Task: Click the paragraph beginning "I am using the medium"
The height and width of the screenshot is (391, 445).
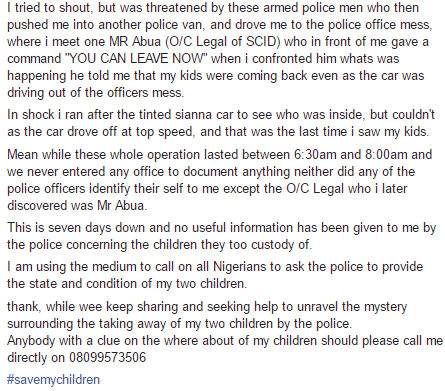Action: [x=215, y=275]
